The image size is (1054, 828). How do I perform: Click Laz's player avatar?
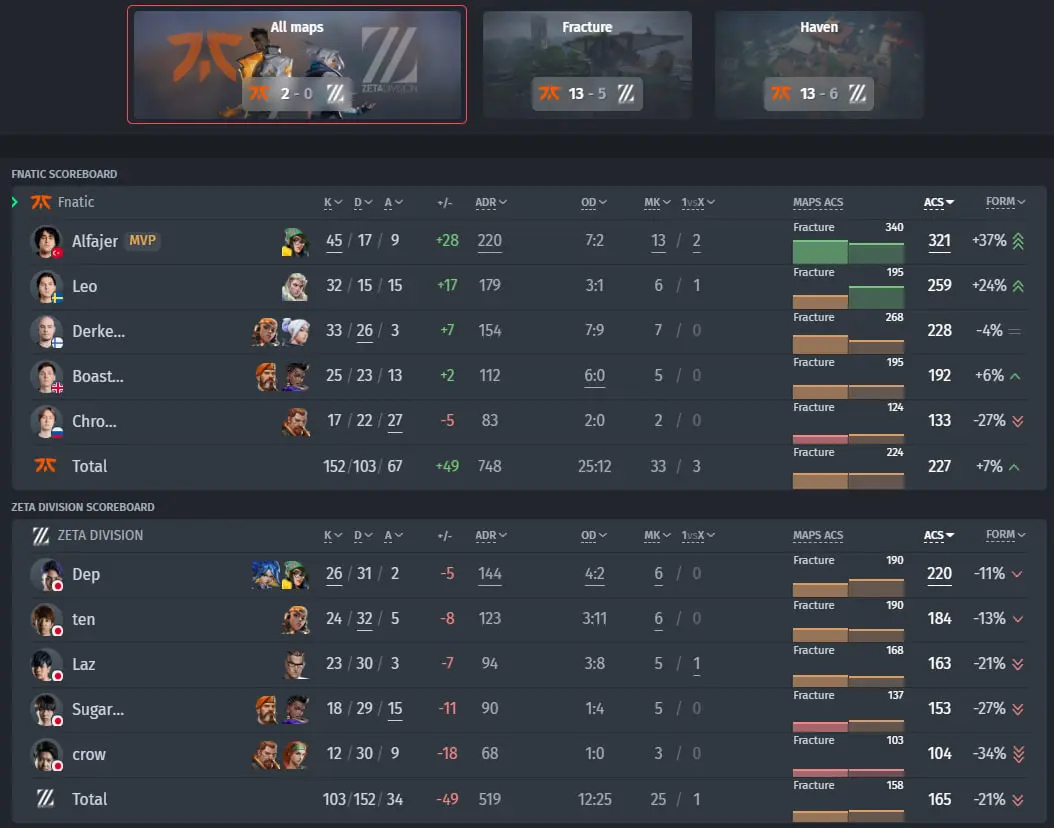point(46,665)
